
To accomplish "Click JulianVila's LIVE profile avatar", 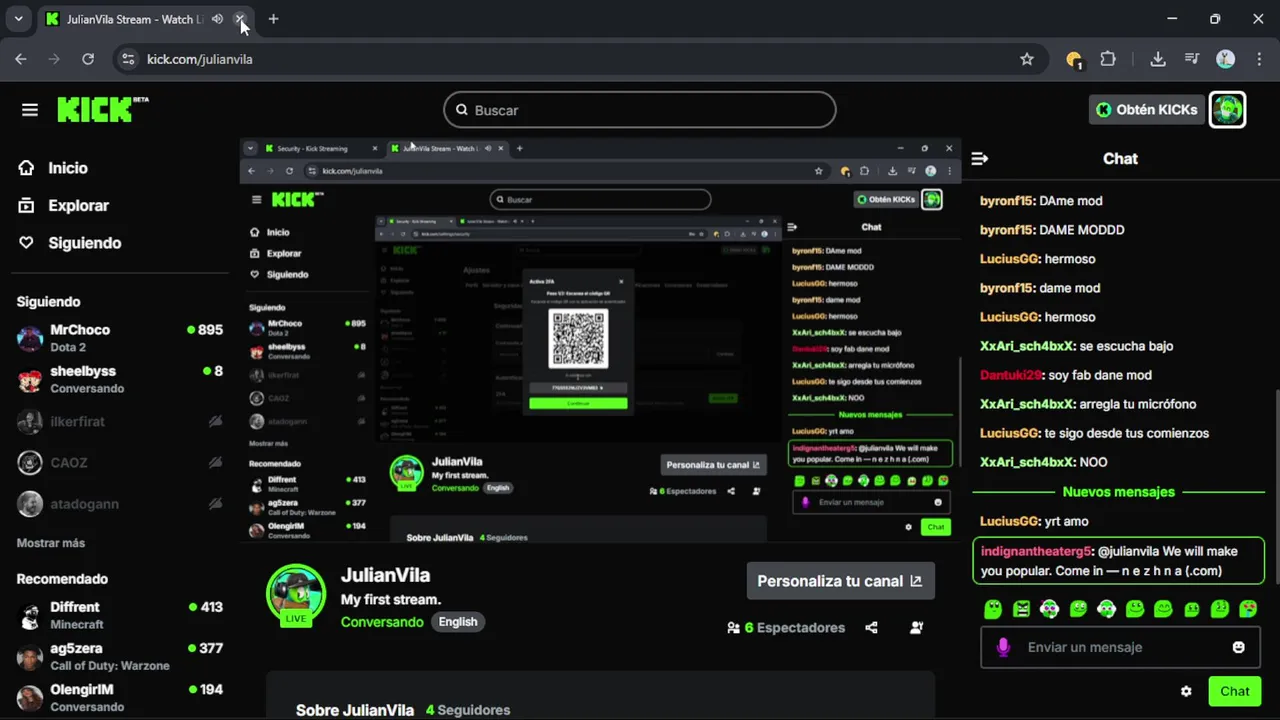I will pos(296,595).
